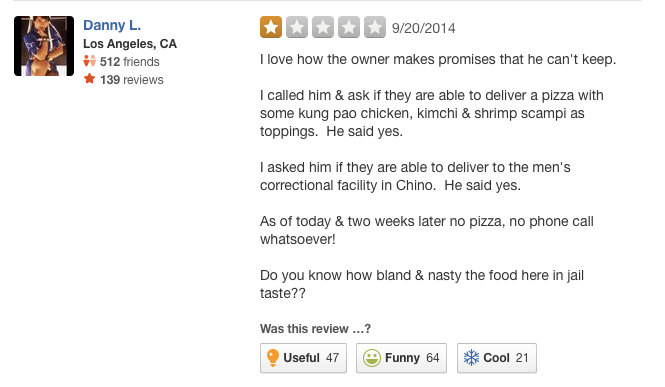Viewport: 665px width, 387px height.
Task: Click the fourth gray rating star
Action: (349, 27)
